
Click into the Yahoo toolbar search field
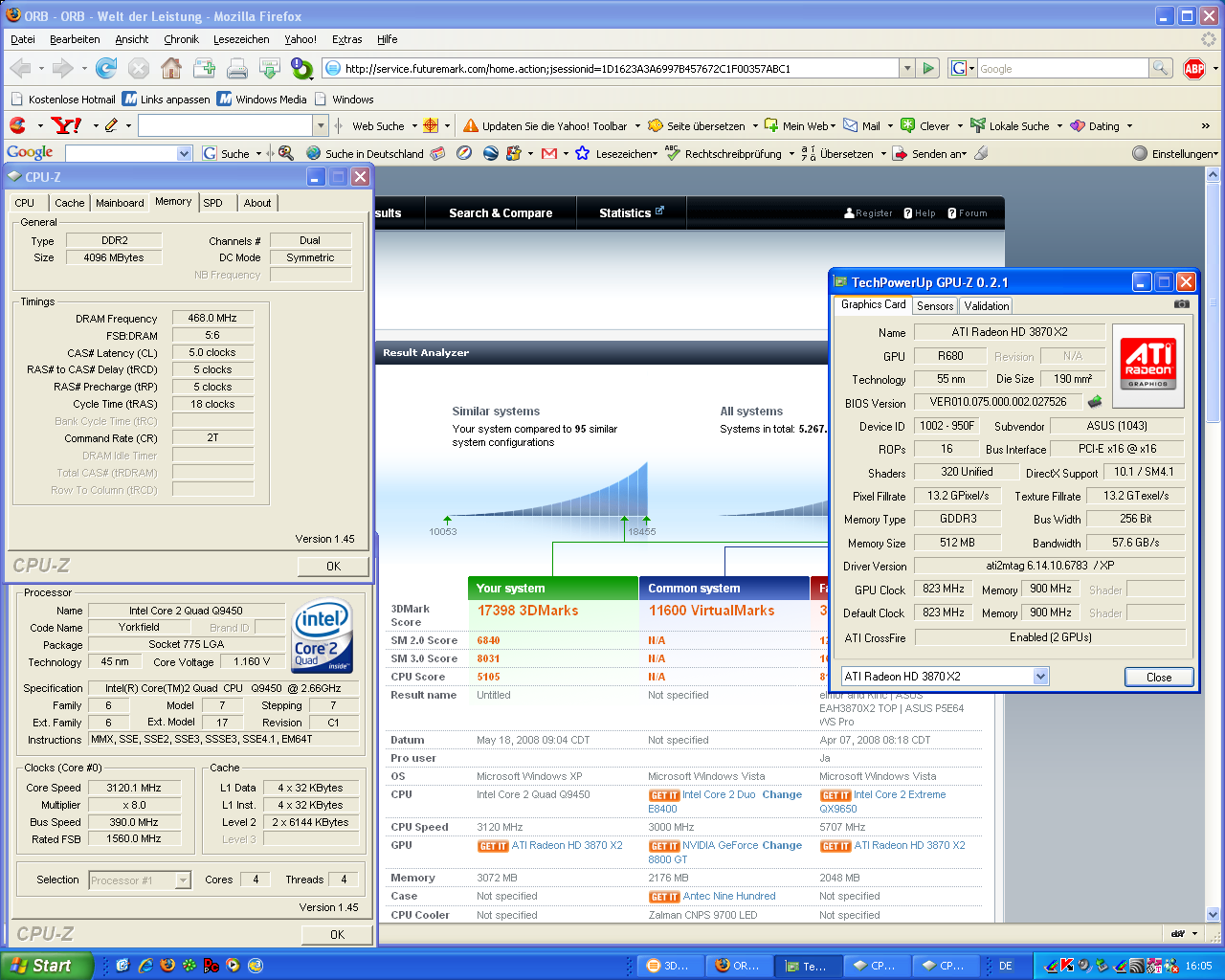(x=226, y=125)
